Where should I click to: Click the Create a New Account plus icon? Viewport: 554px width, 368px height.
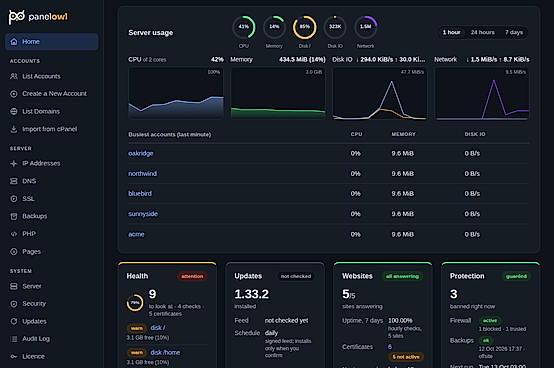point(14,94)
